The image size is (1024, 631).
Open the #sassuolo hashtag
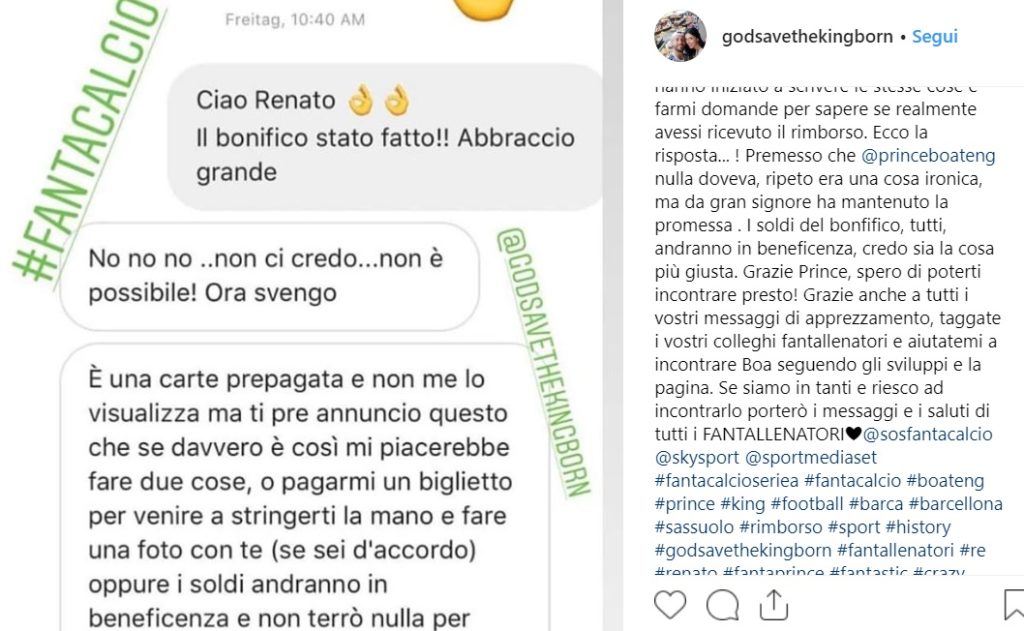pyautogui.click(x=694, y=527)
